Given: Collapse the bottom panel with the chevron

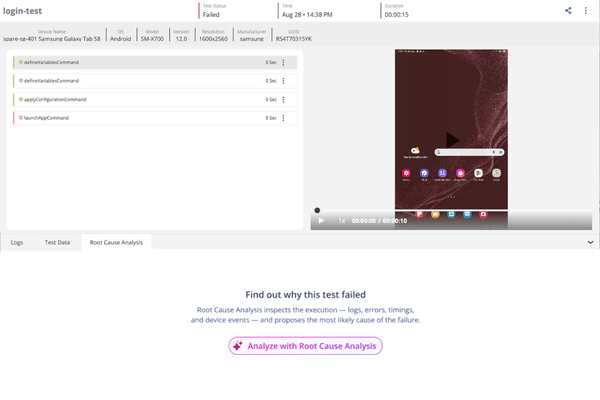Looking at the screenshot, I should pyautogui.click(x=590, y=242).
